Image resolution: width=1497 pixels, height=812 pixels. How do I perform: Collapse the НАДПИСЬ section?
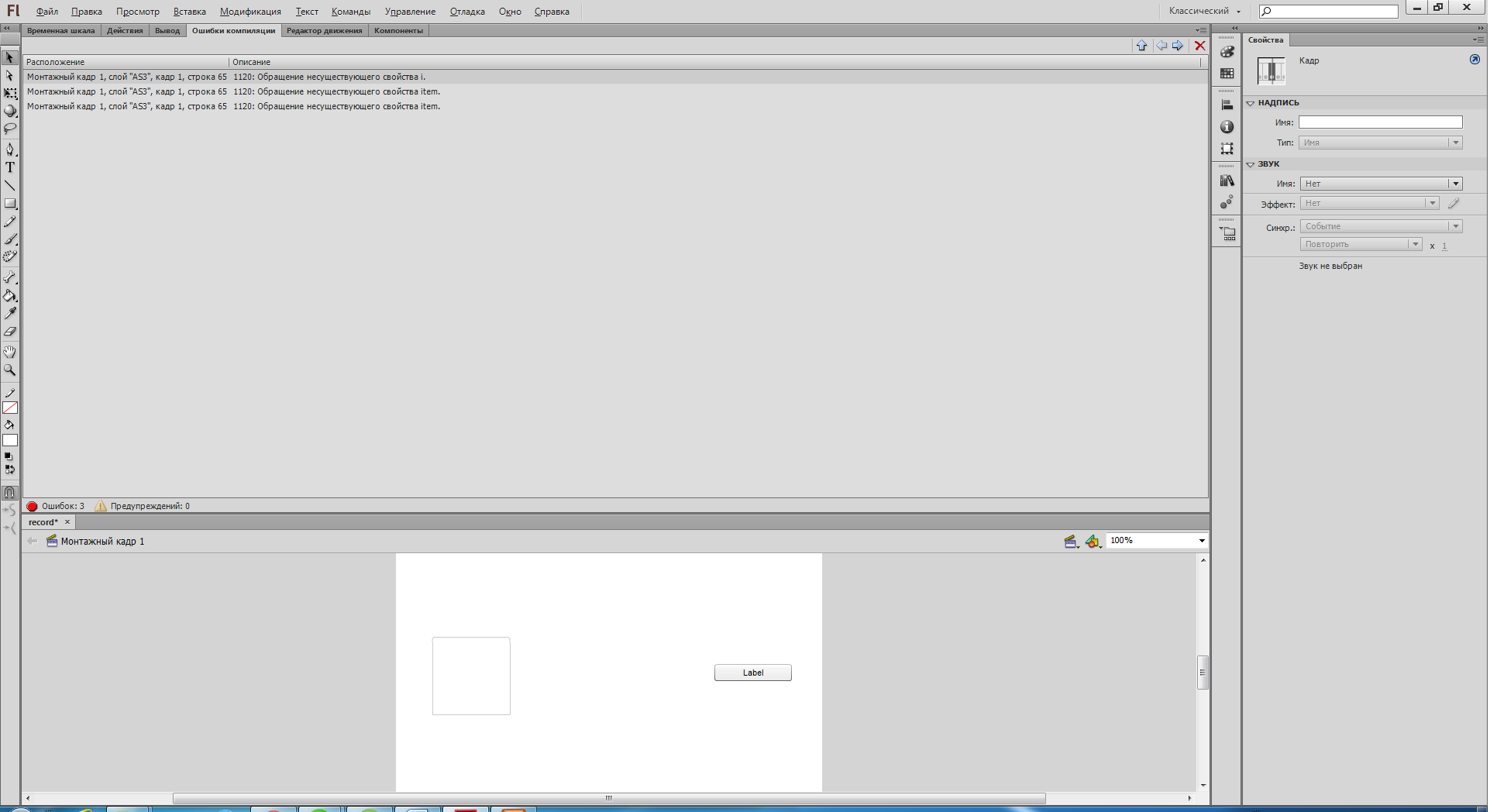tap(1250, 103)
